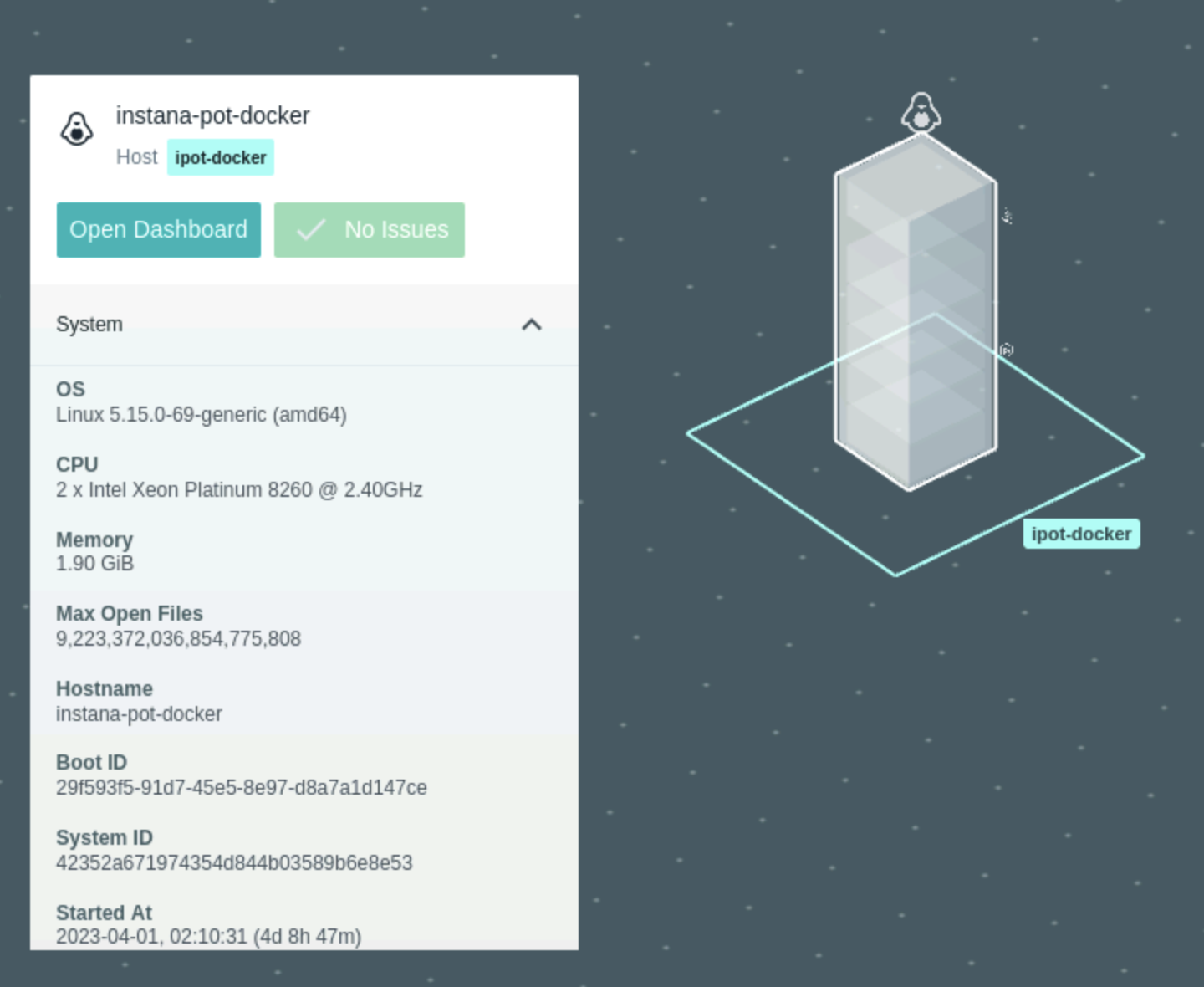Select the host tower in the map
Screen dimensions: 1204x987
(x=916, y=311)
